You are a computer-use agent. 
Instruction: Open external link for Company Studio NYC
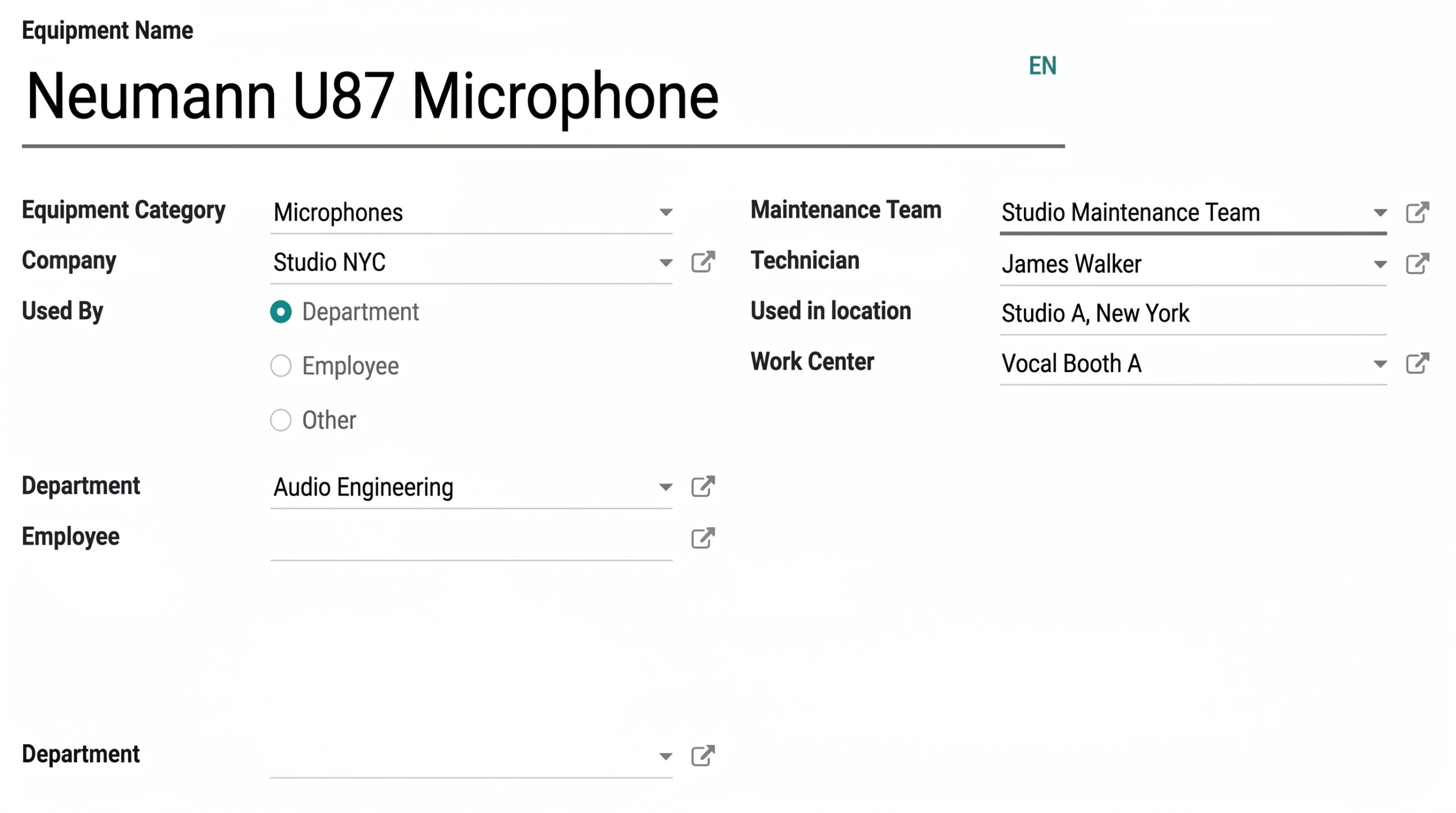[702, 262]
